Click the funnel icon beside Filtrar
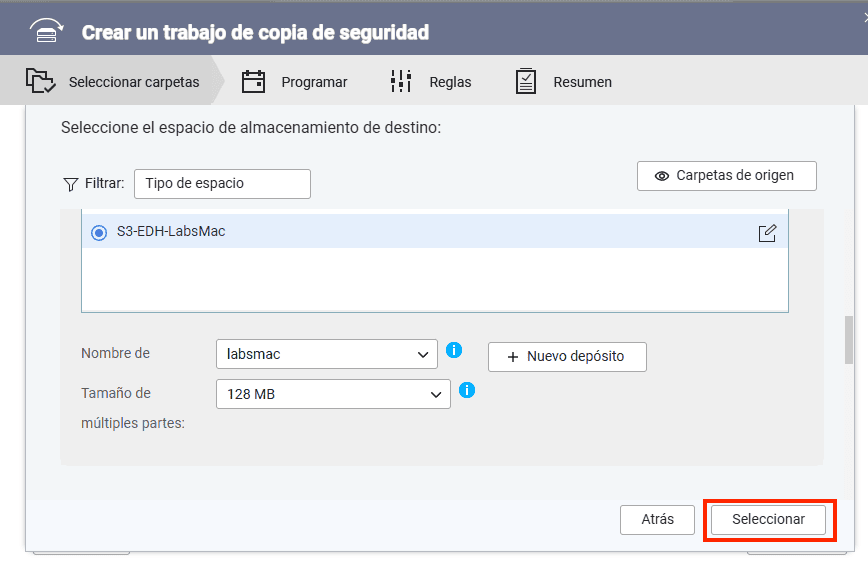 click(x=70, y=184)
